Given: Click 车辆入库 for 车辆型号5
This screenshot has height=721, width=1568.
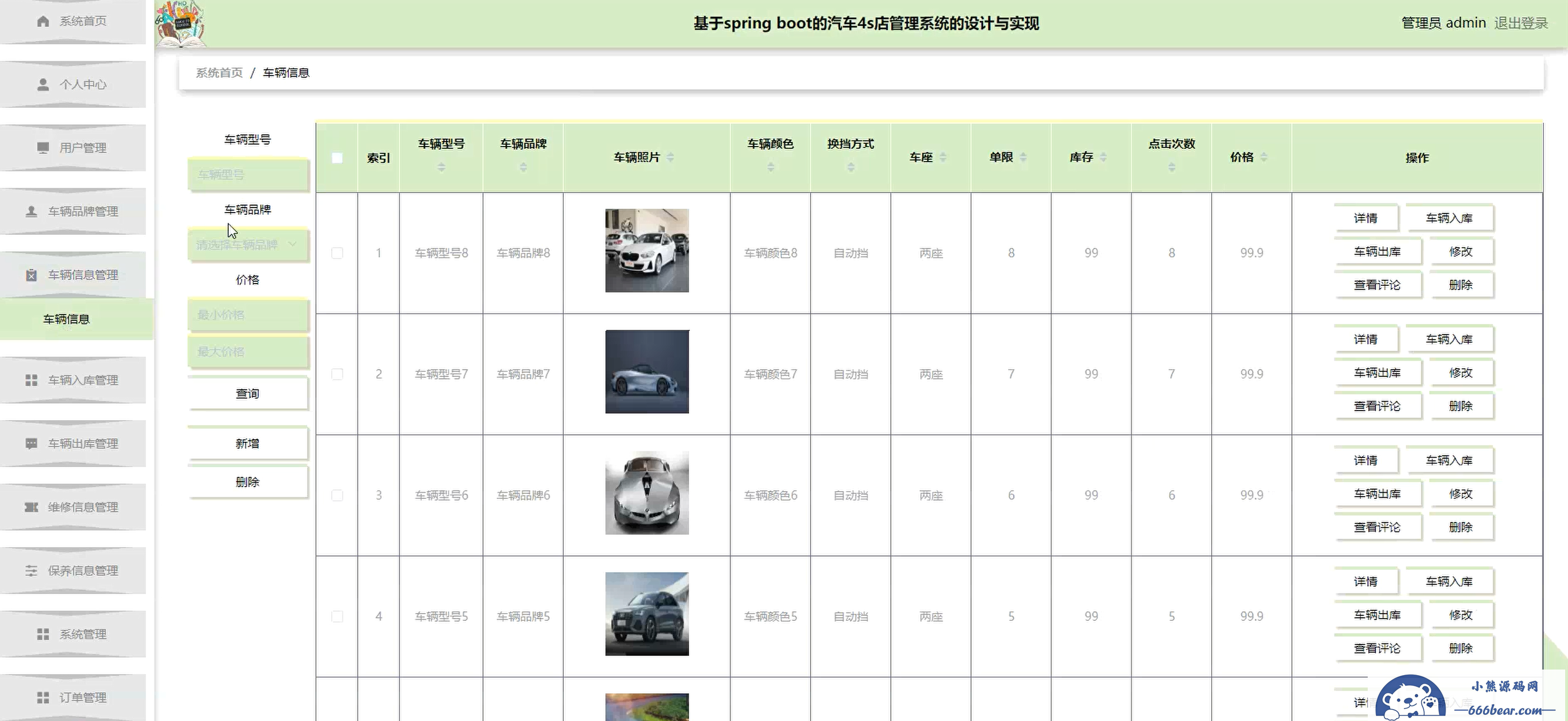Looking at the screenshot, I should (1449, 581).
